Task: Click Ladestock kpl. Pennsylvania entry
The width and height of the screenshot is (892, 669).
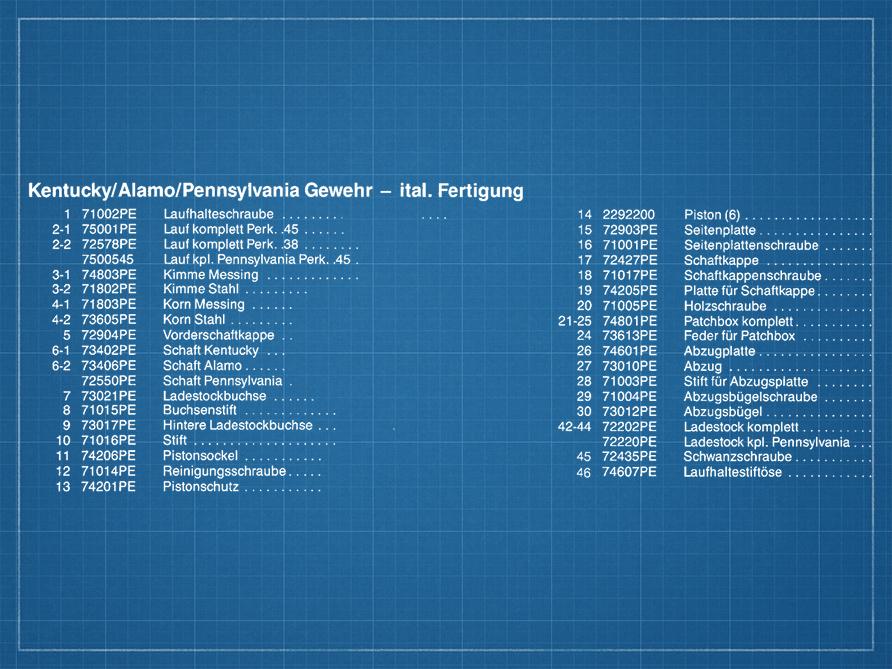Action: point(767,442)
